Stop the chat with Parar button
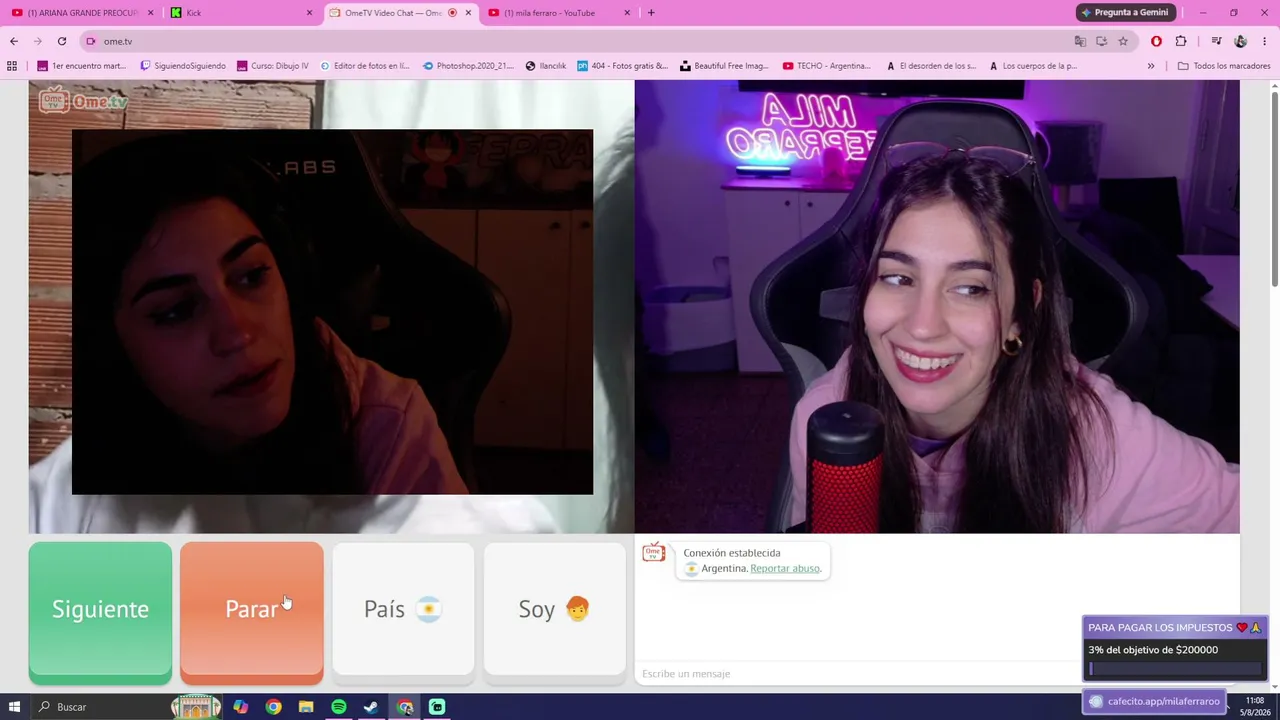This screenshot has height=720, width=1280. point(252,613)
